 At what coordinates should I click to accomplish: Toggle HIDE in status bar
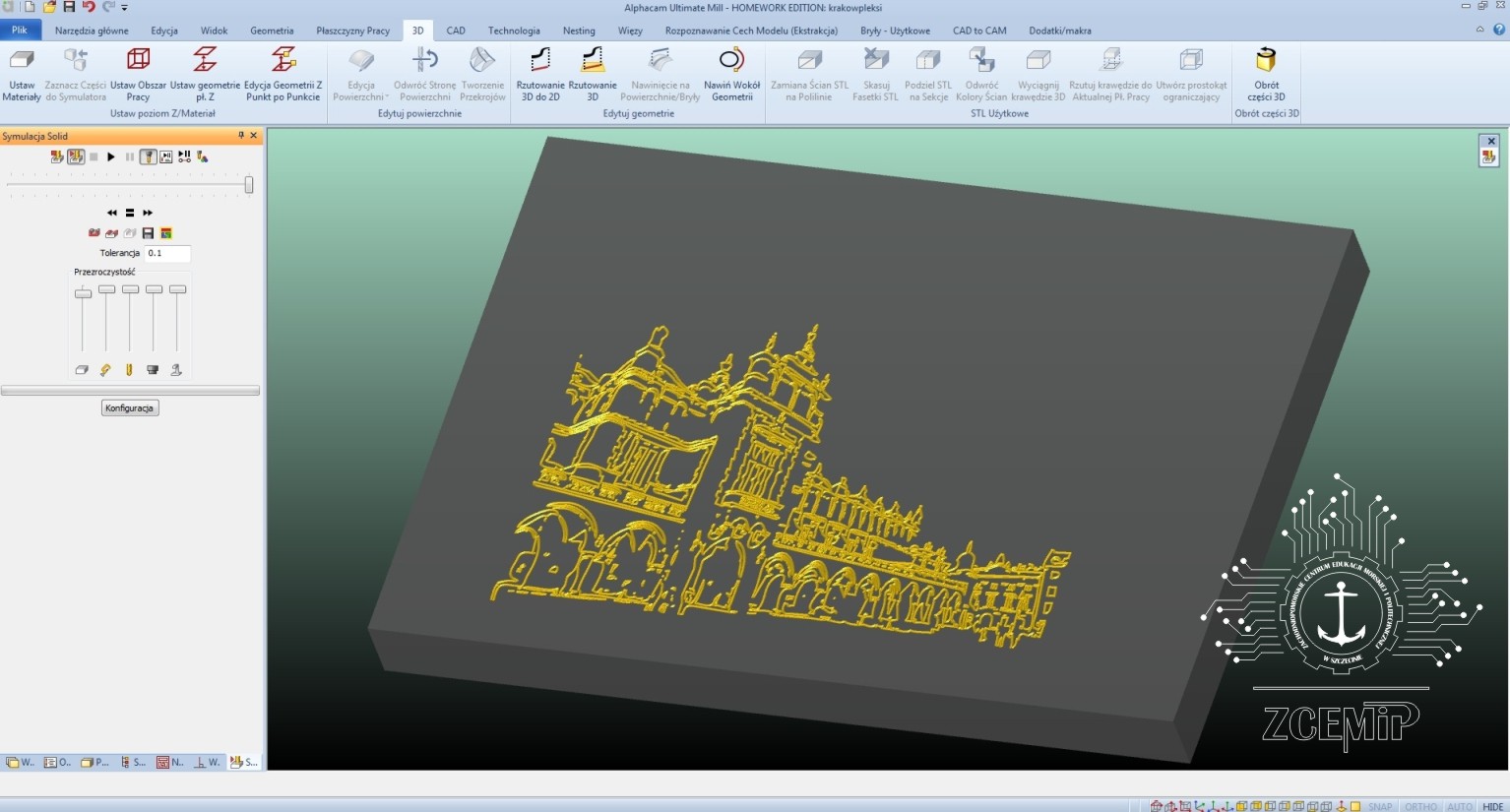(x=1492, y=806)
